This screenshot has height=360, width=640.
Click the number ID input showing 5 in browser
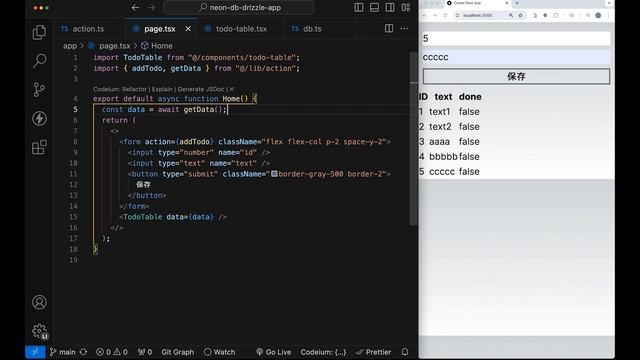point(516,38)
